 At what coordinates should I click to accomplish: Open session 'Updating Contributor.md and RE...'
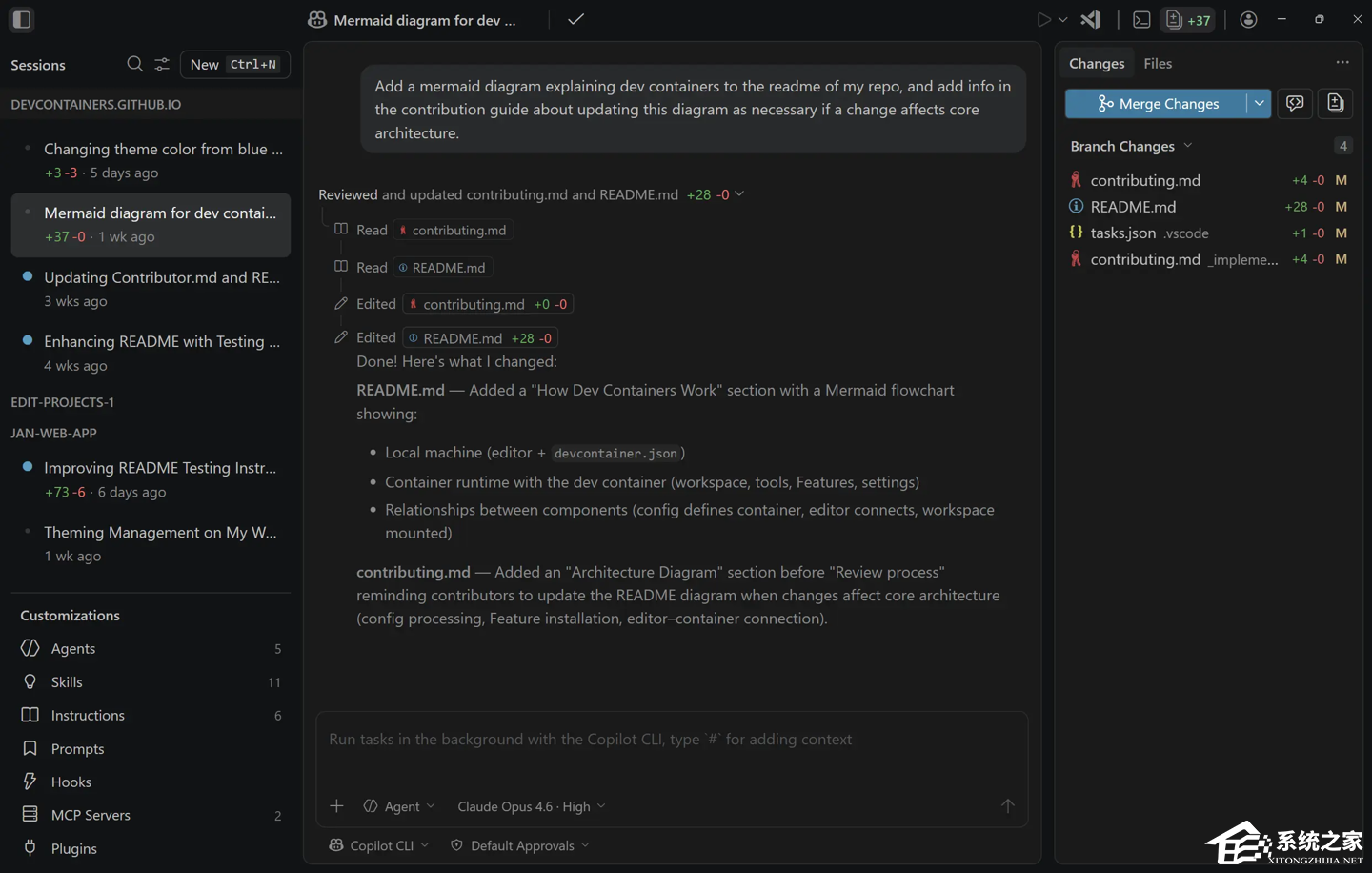click(x=151, y=289)
